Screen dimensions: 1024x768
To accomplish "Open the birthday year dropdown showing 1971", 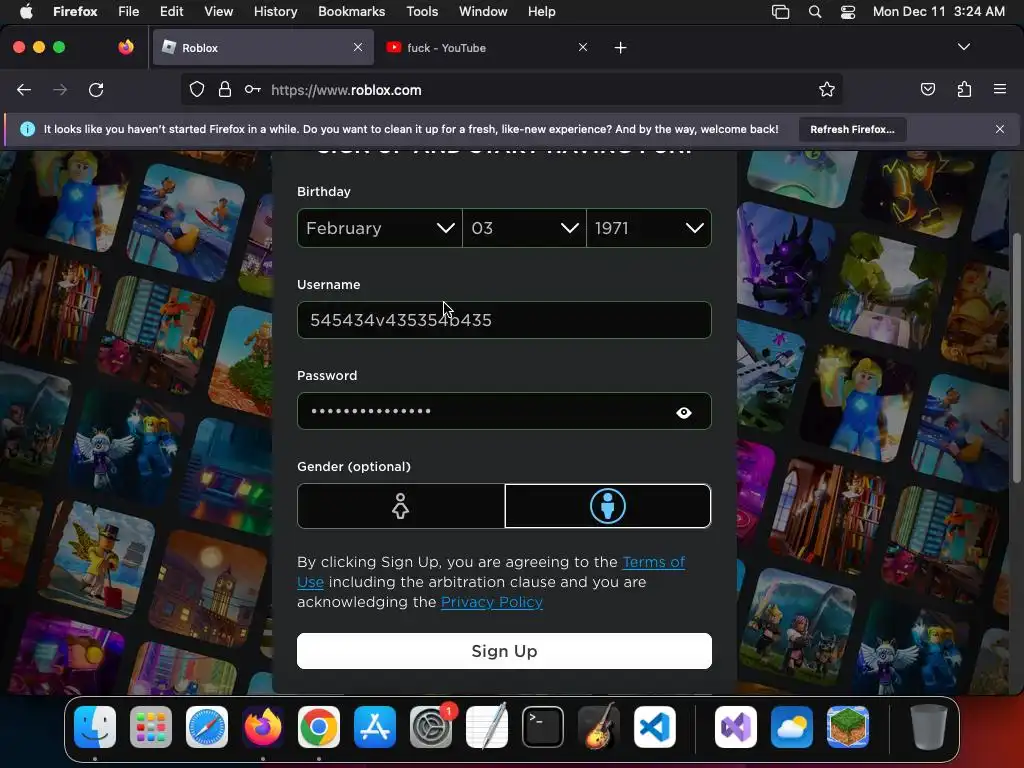I will coord(649,228).
